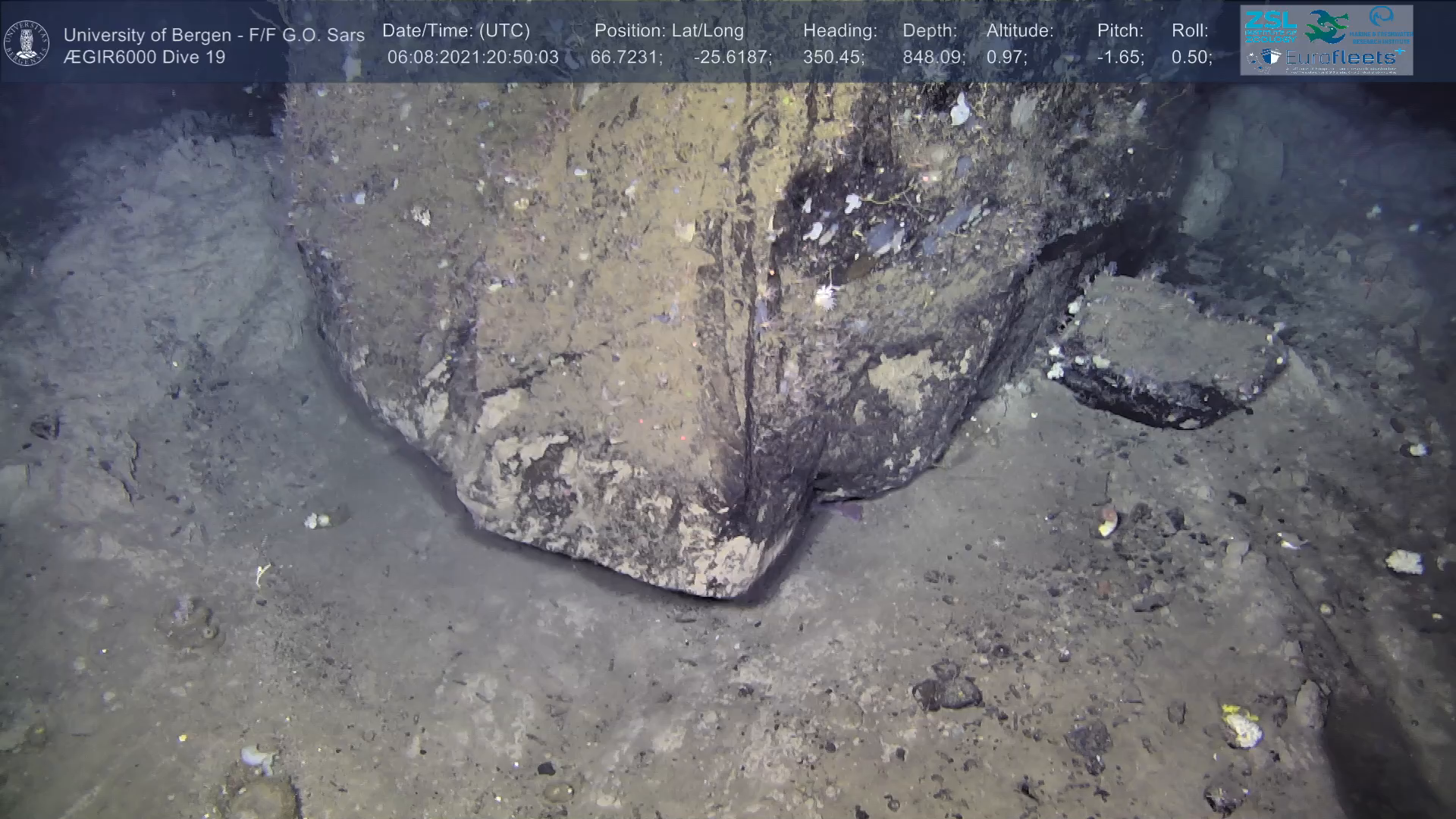Image resolution: width=1456 pixels, height=819 pixels.
Task: Click the Marine & Freshwater Research Institute logo
Action: pyautogui.click(x=1382, y=24)
